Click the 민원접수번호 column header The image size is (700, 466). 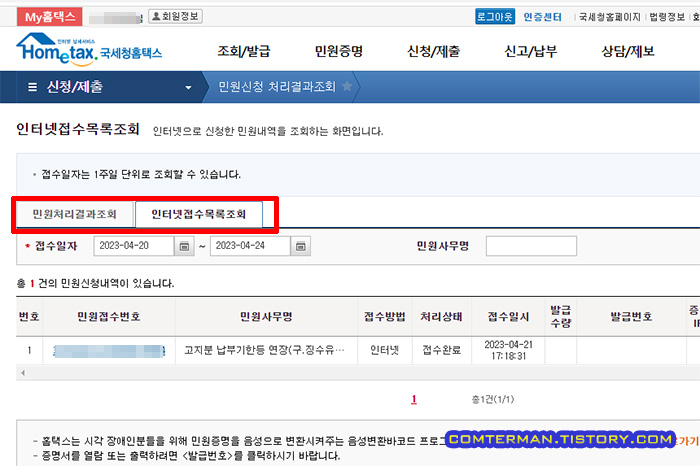109,317
